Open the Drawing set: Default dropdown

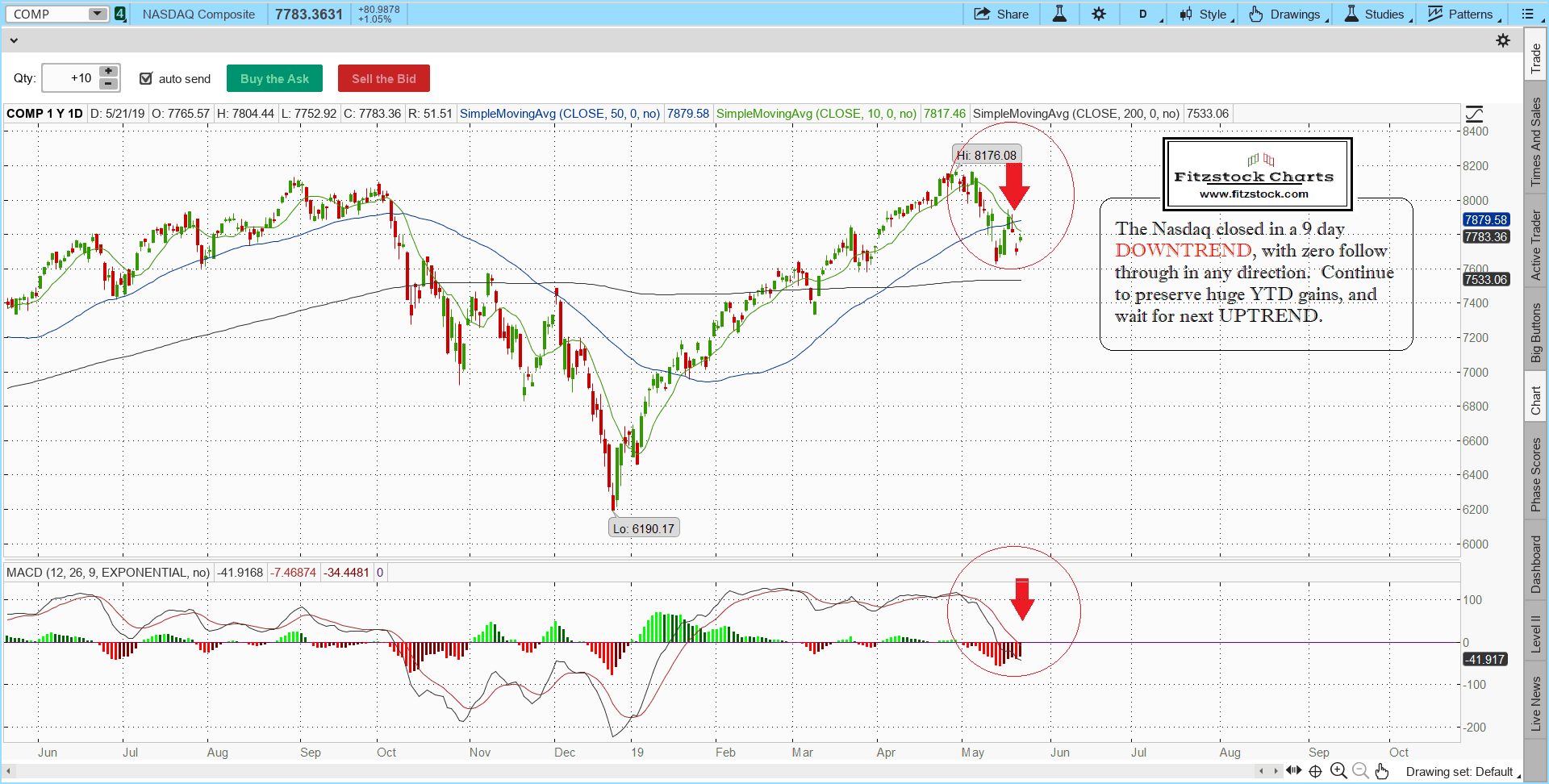[x=1460, y=771]
